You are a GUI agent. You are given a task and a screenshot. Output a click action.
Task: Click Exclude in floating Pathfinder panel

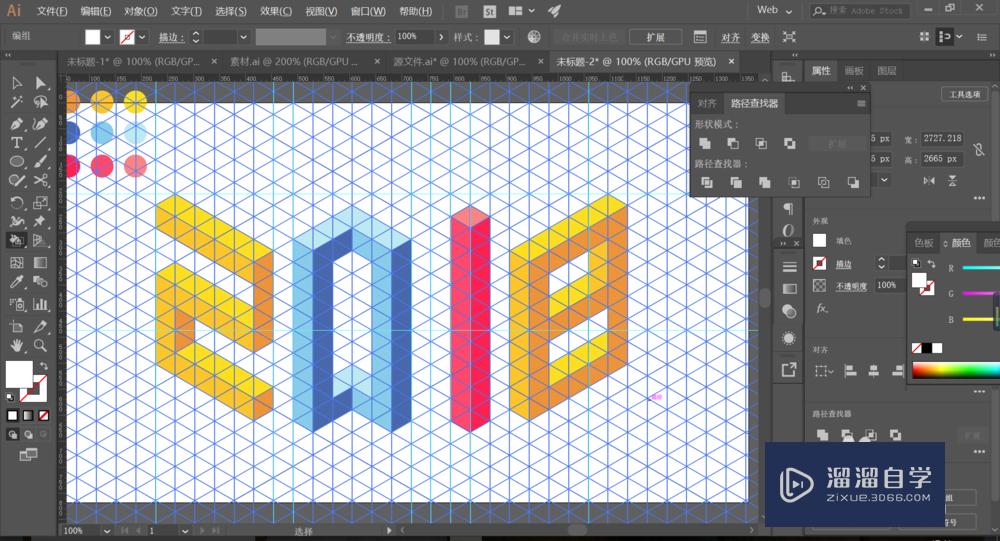790,144
